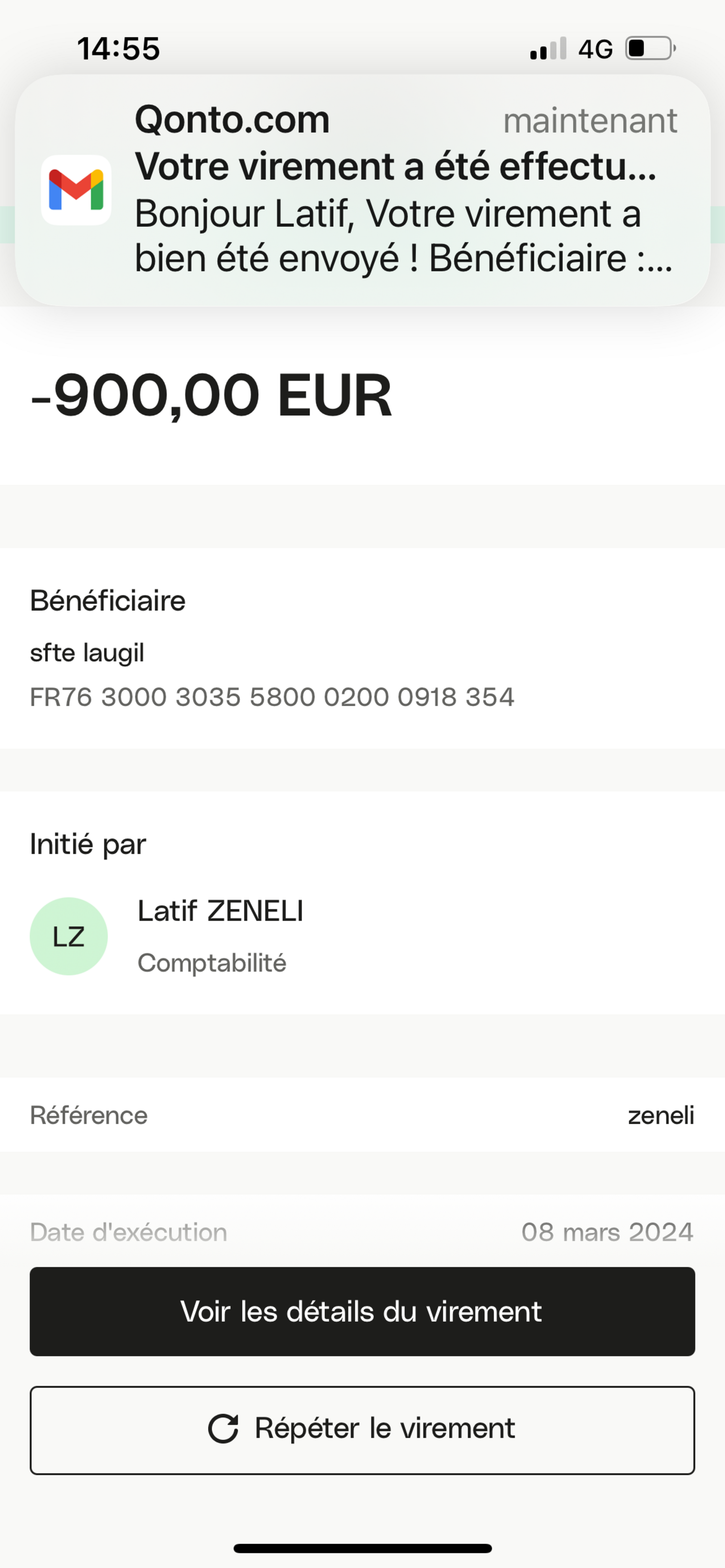Tap the execution date 08 mars 2024
Screen dimensions: 725x1568
click(607, 1232)
